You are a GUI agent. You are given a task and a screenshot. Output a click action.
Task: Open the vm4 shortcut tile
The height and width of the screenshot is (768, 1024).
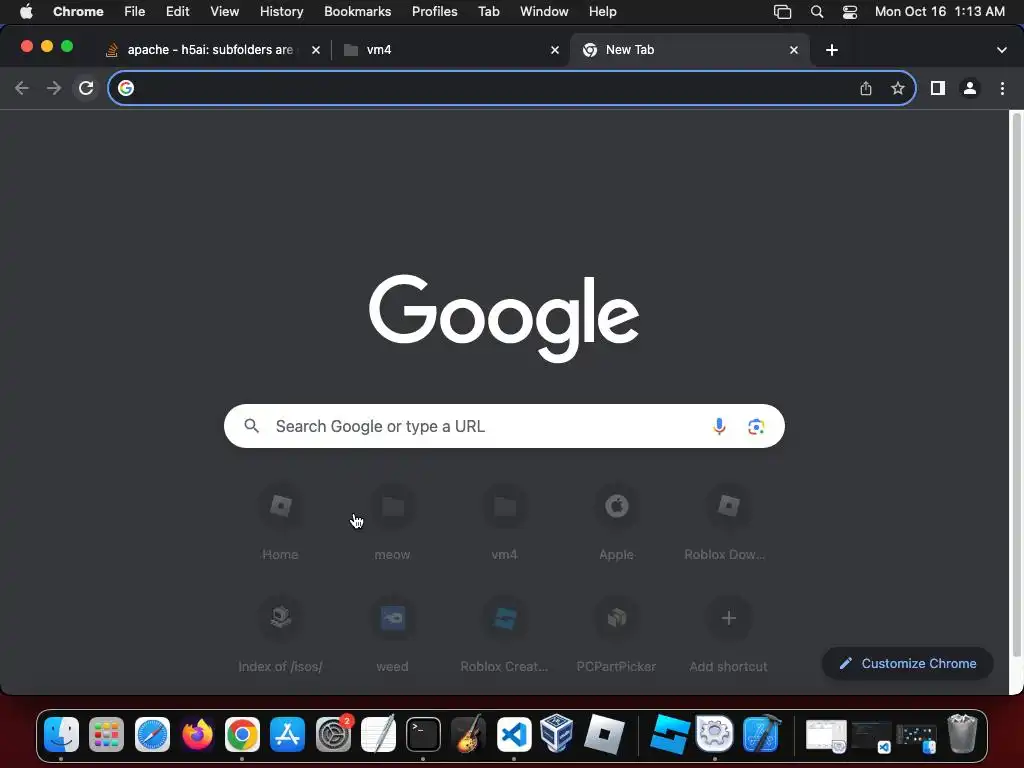(504, 522)
